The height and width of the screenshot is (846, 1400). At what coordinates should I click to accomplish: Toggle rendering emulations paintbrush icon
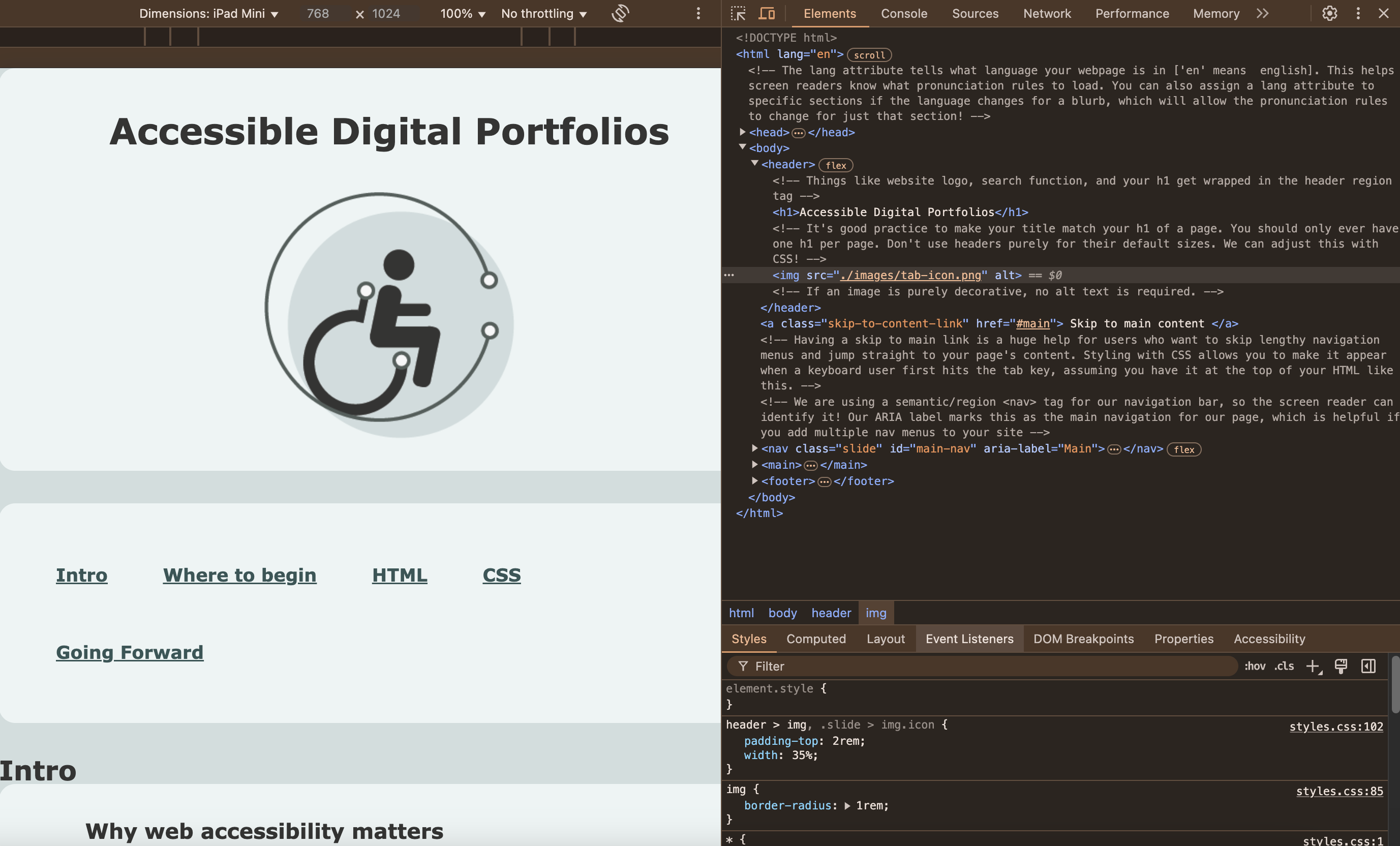tap(1341, 666)
